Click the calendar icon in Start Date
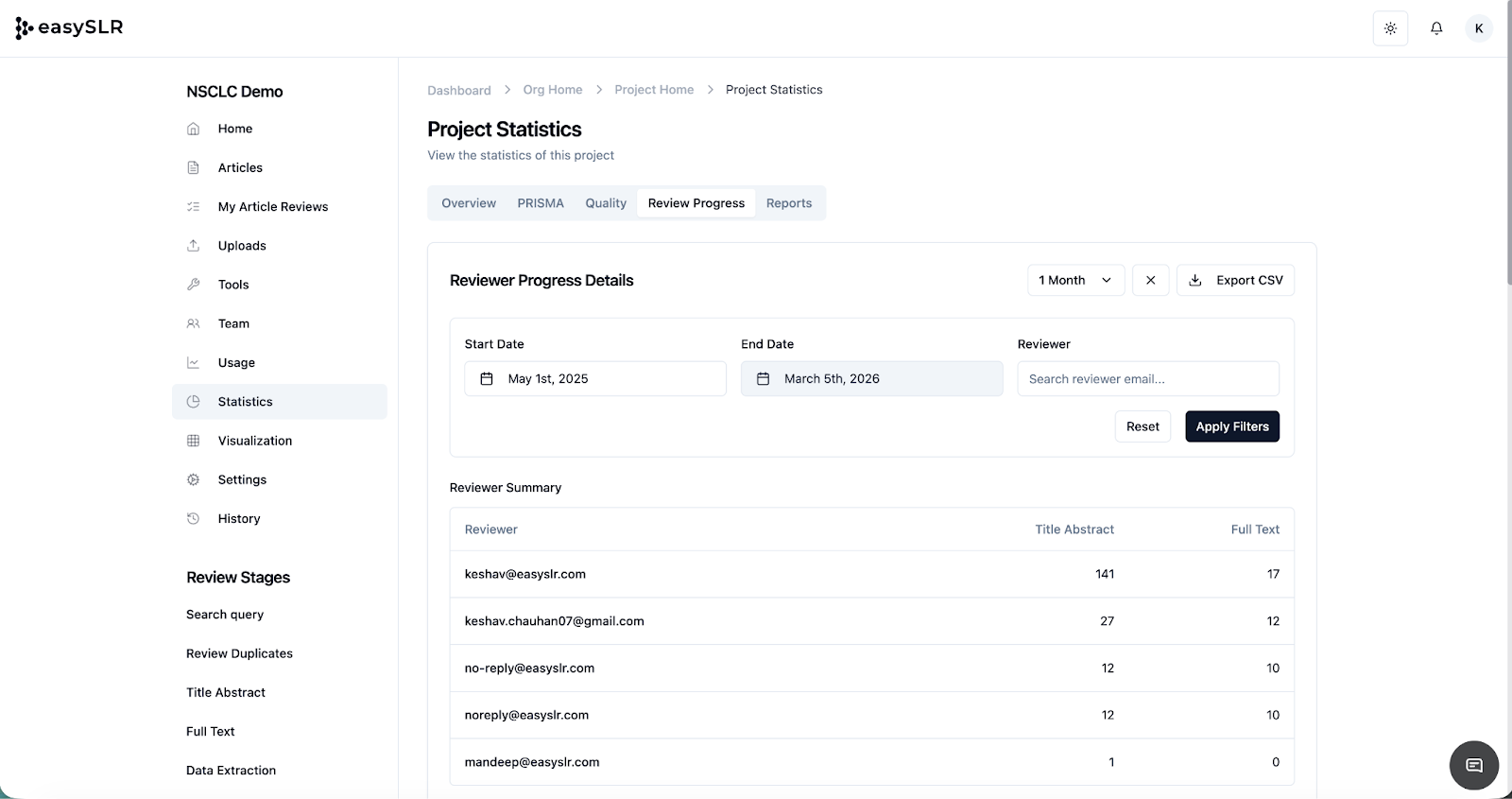This screenshot has width=1512, height=799. click(487, 379)
